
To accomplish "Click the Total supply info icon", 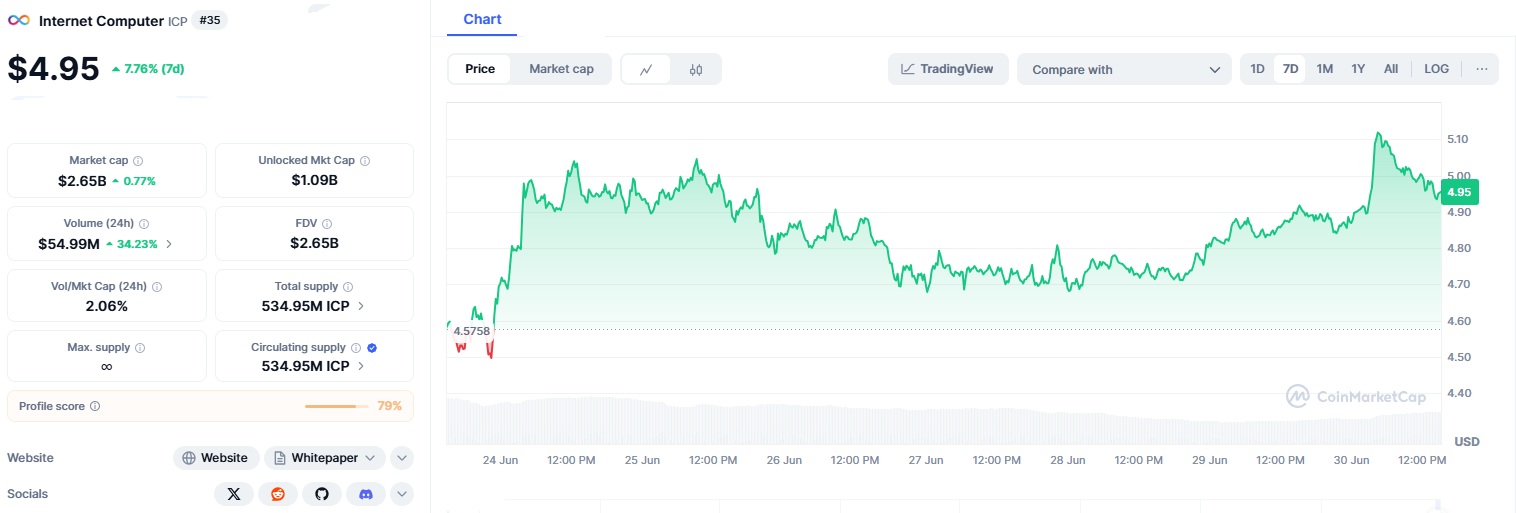I will (x=349, y=287).
